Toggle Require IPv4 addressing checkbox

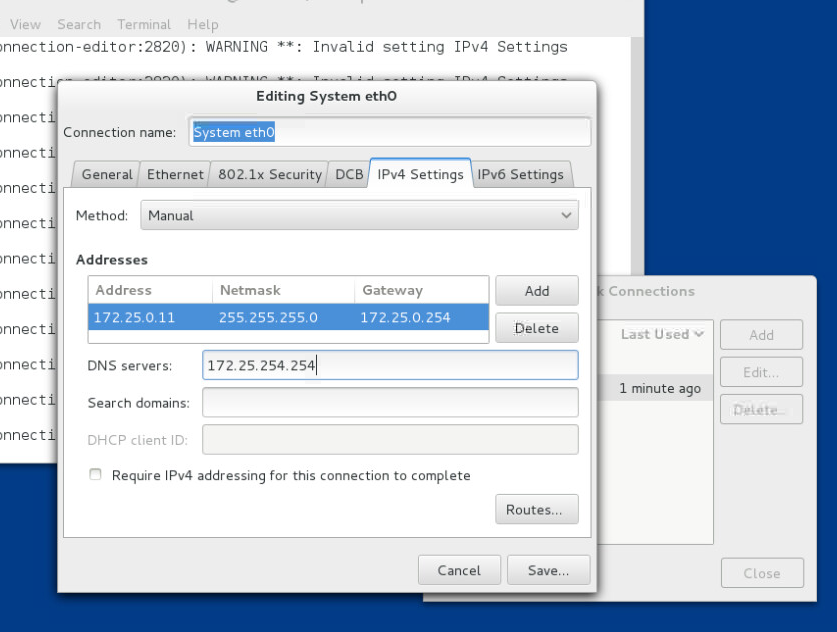click(x=96, y=475)
